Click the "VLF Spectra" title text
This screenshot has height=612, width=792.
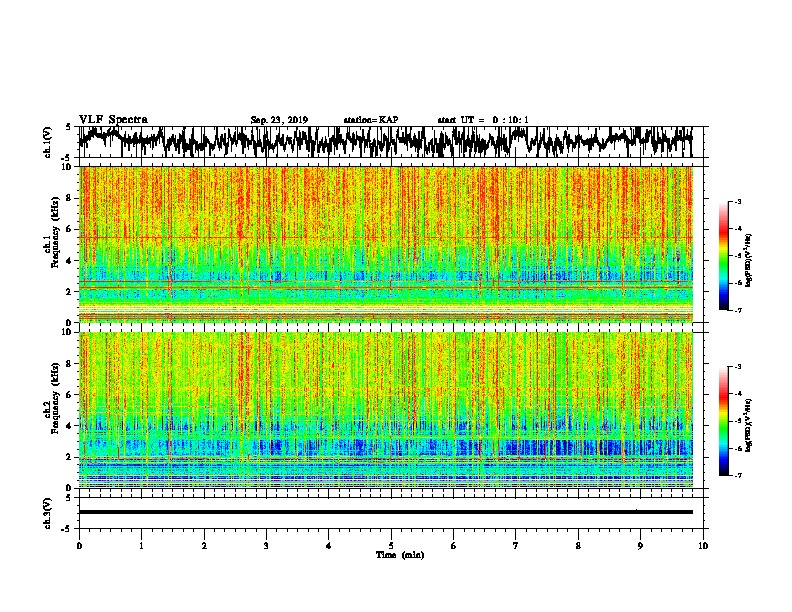[113, 120]
